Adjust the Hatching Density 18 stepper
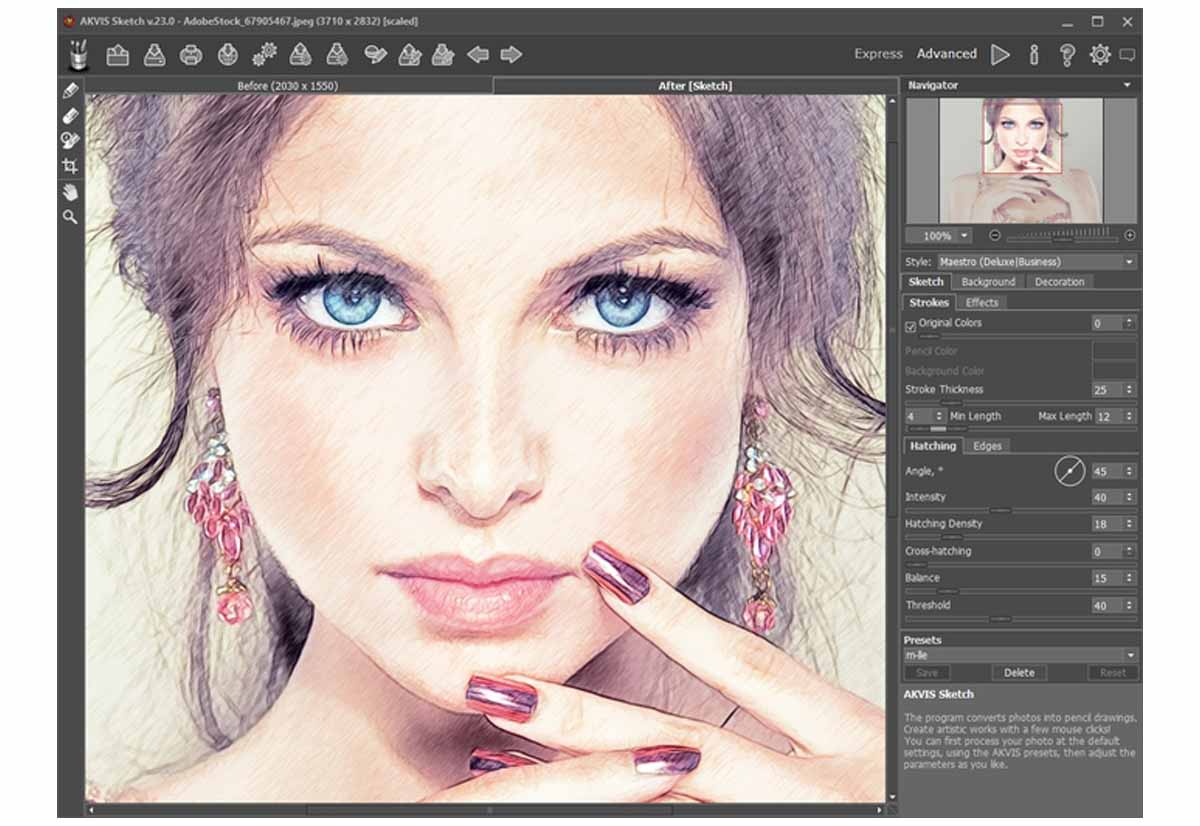Screen dimensions: 1200x826 click(1130, 524)
